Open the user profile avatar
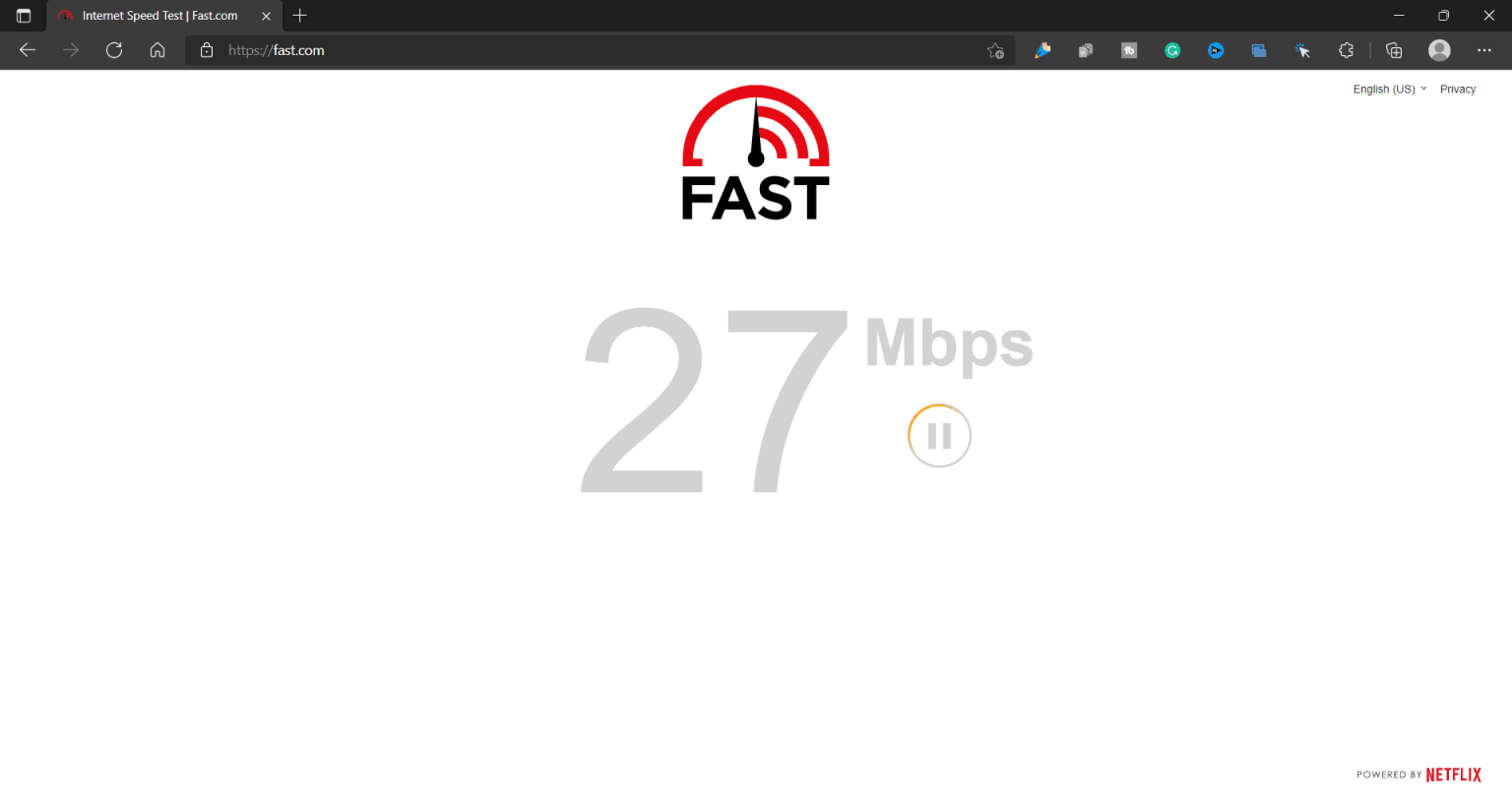The image size is (1512, 801). pyautogui.click(x=1439, y=50)
